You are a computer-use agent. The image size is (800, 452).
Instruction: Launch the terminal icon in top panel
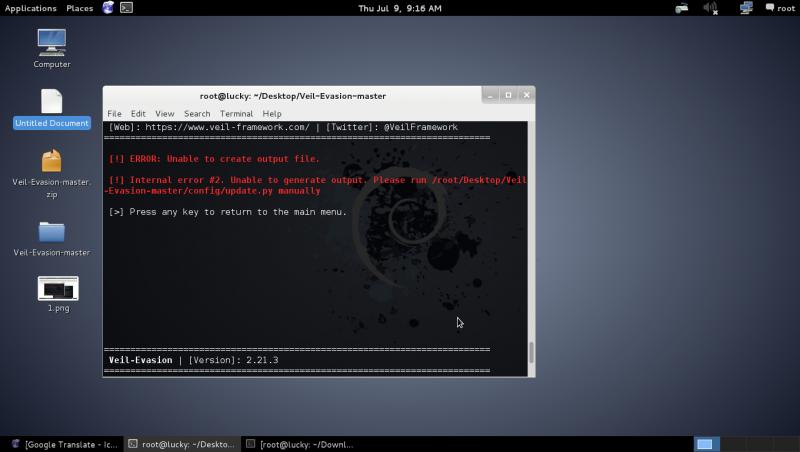pyautogui.click(x=126, y=8)
